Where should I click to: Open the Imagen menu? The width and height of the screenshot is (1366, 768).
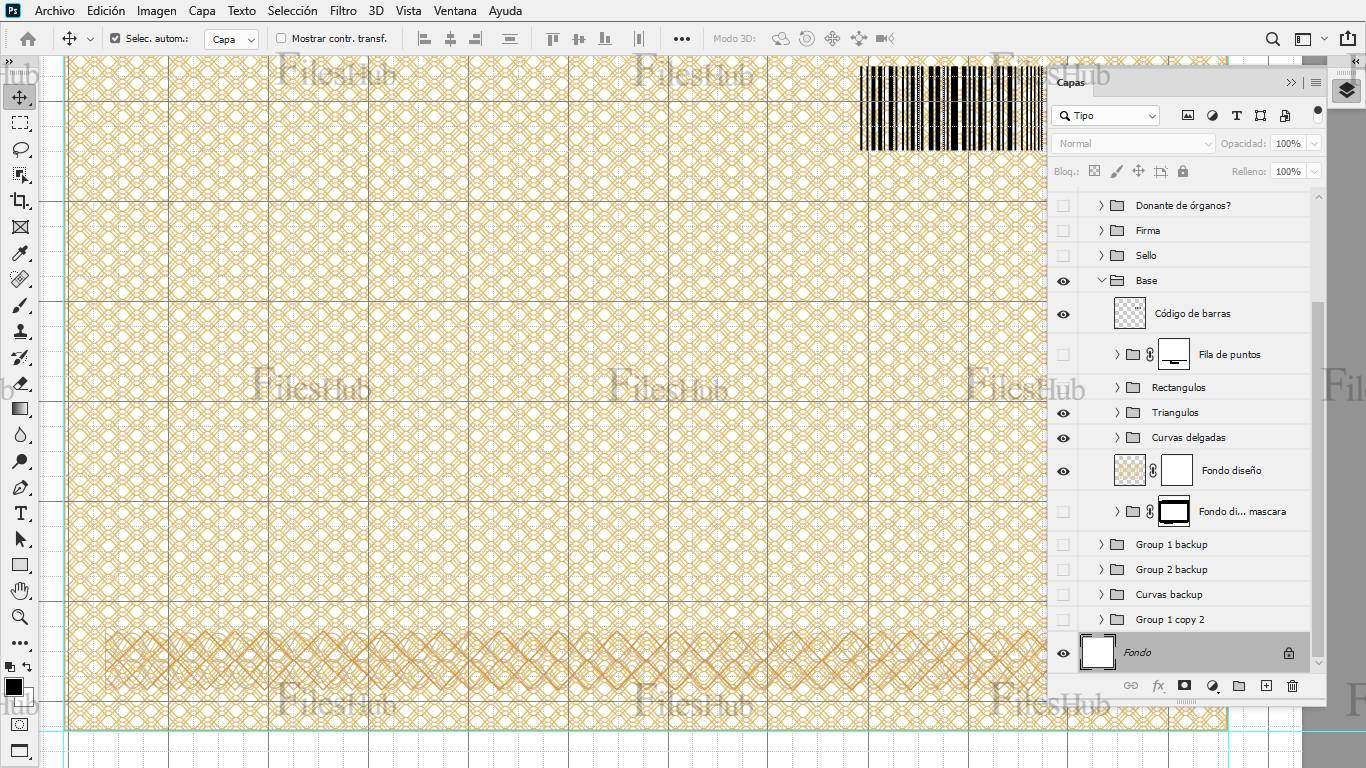pos(157,11)
